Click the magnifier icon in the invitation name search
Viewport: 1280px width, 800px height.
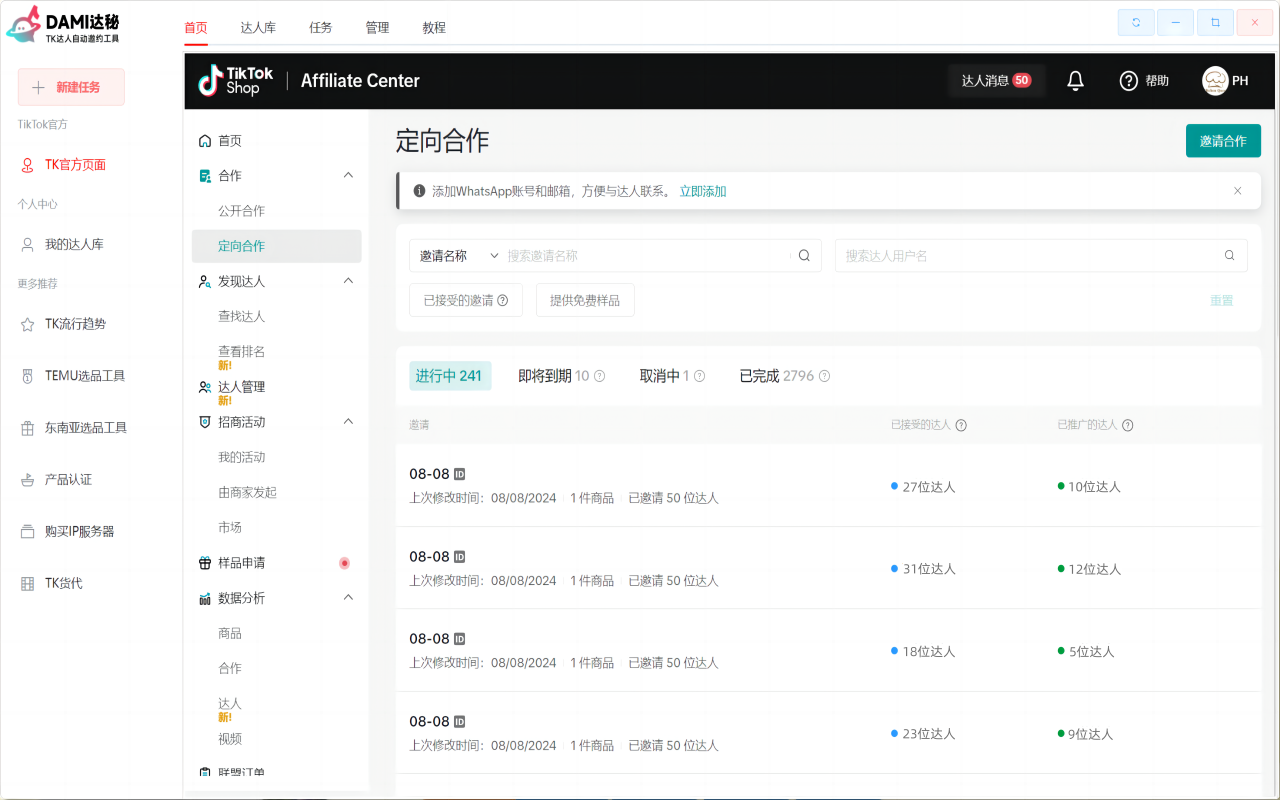coord(803,255)
